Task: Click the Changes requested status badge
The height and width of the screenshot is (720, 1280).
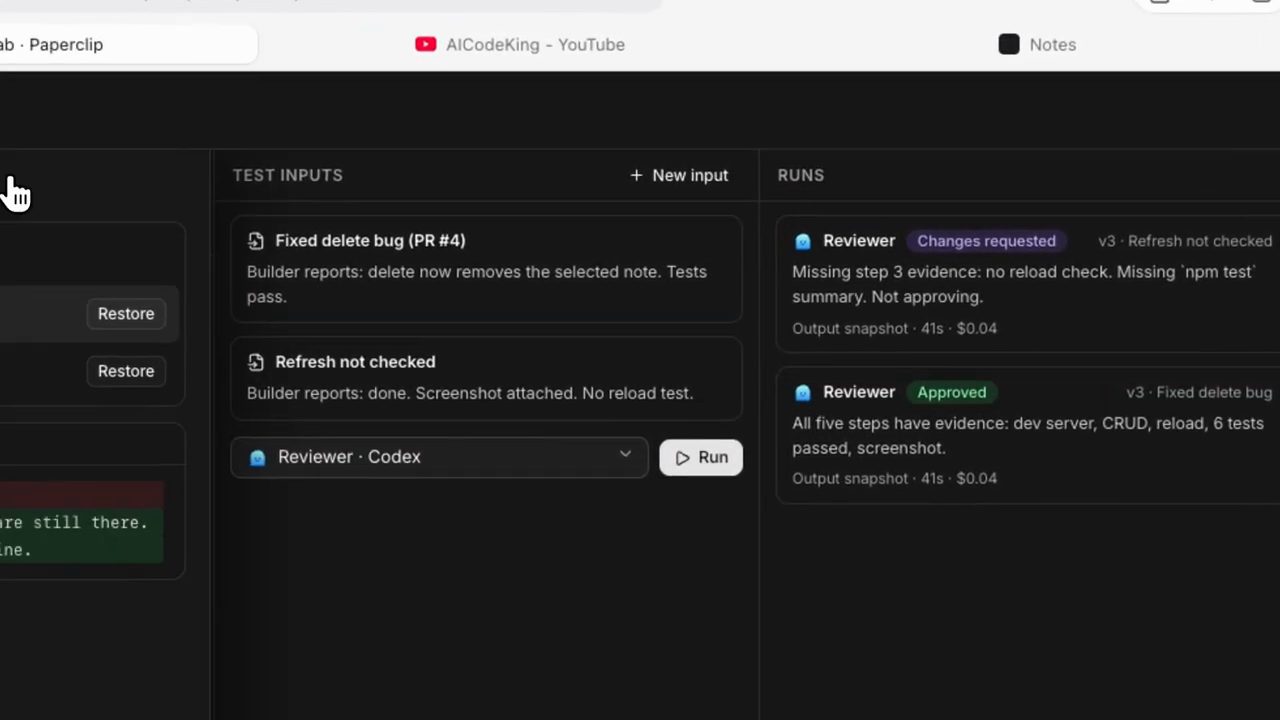Action: [x=986, y=241]
